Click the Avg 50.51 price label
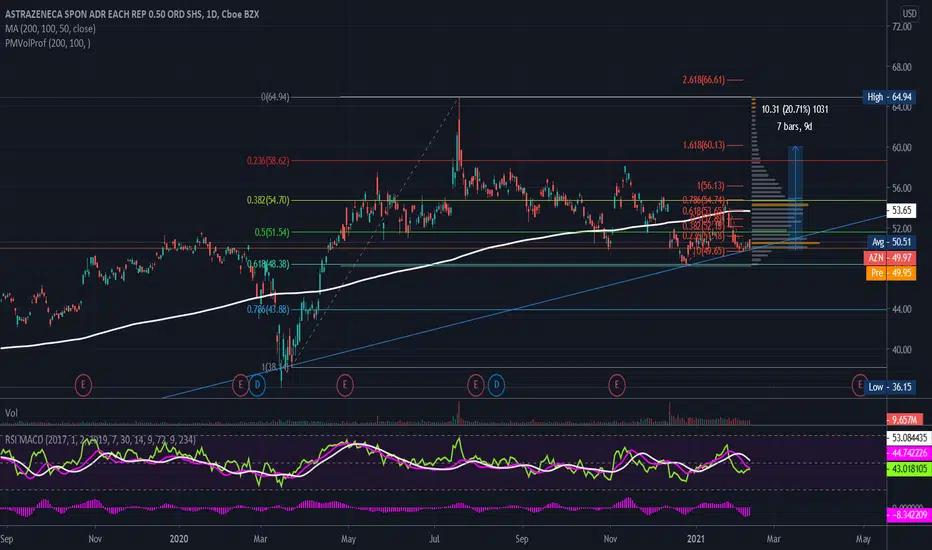Viewport: 932px width, 550px height. pyautogui.click(x=891, y=242)
